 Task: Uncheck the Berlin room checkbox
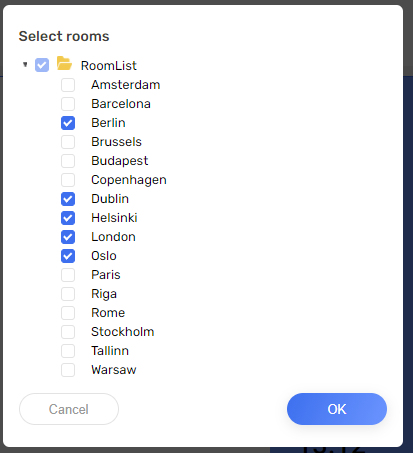pos(68,123)
